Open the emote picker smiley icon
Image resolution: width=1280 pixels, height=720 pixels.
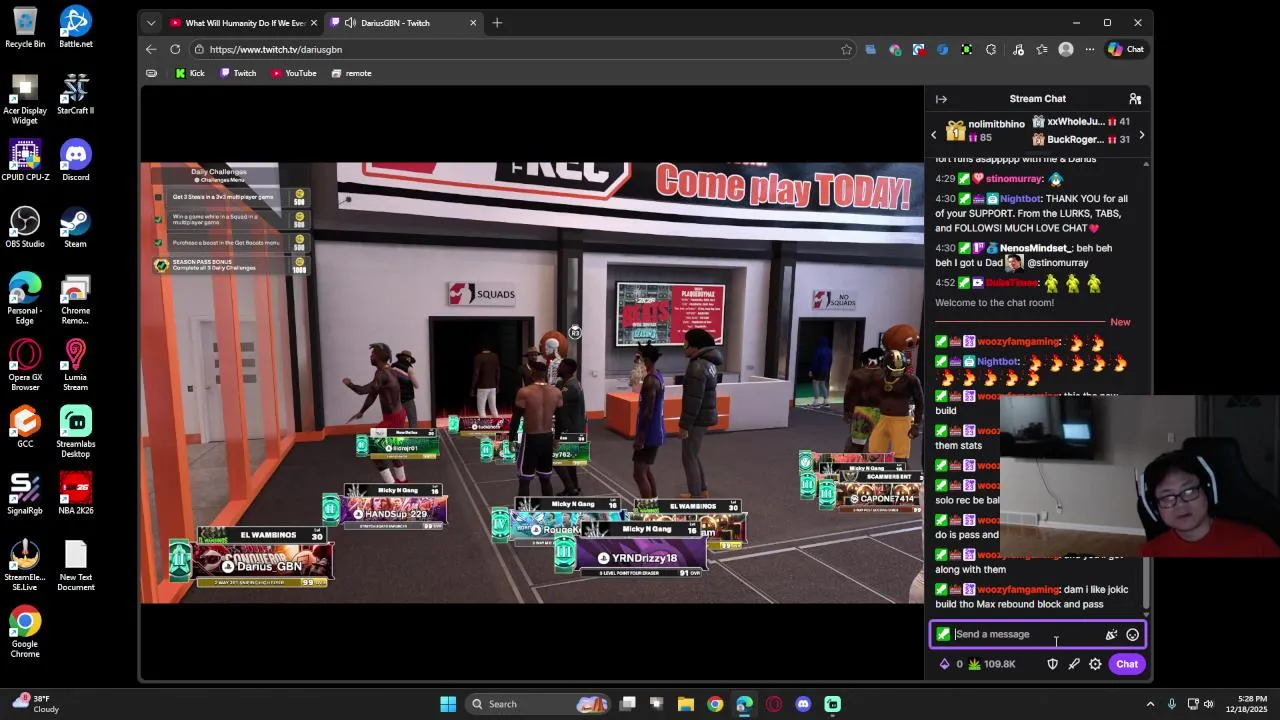pyautogui.click(x=1132, y=634)
